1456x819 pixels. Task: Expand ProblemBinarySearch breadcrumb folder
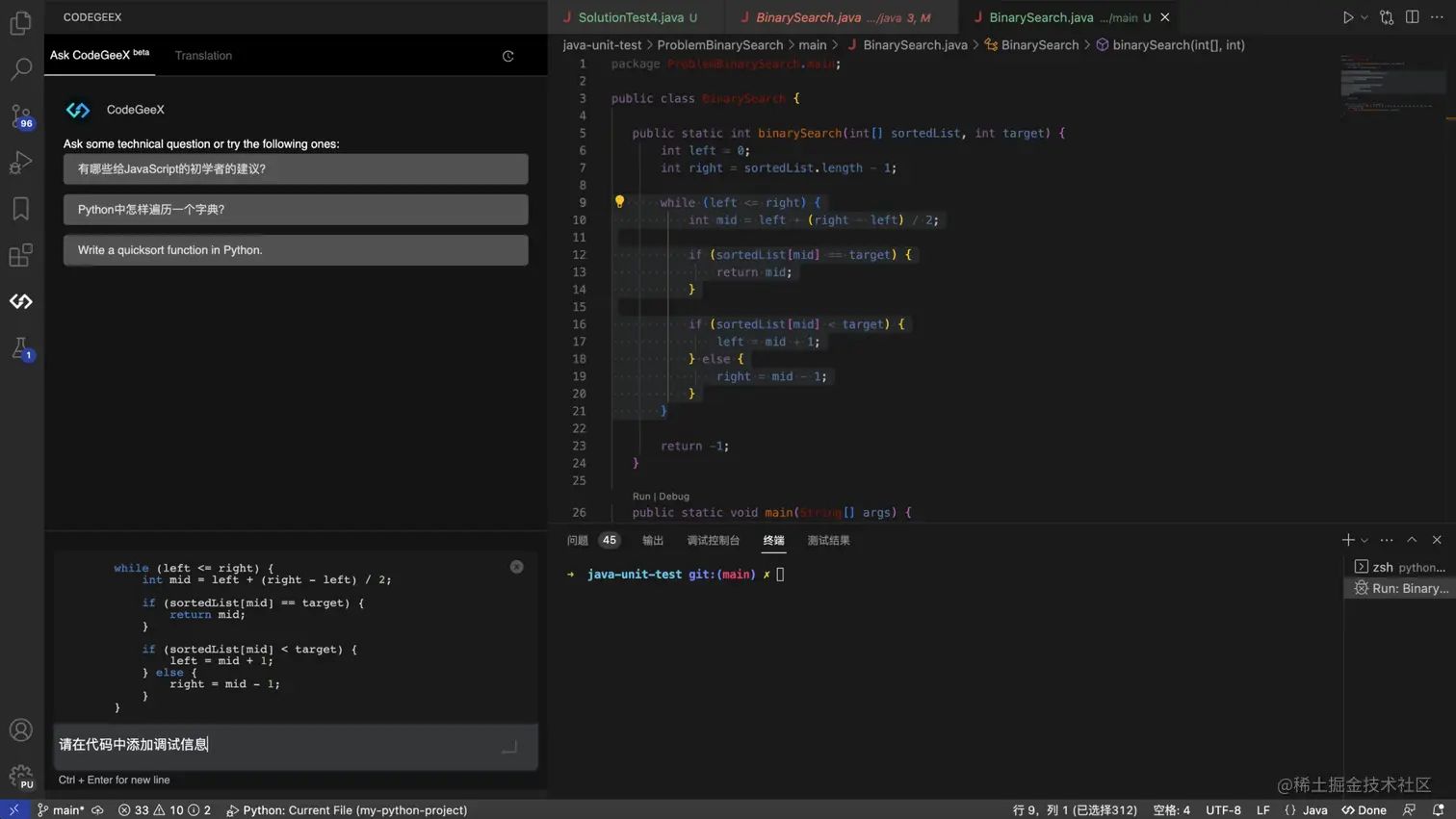tap(719, 45)
